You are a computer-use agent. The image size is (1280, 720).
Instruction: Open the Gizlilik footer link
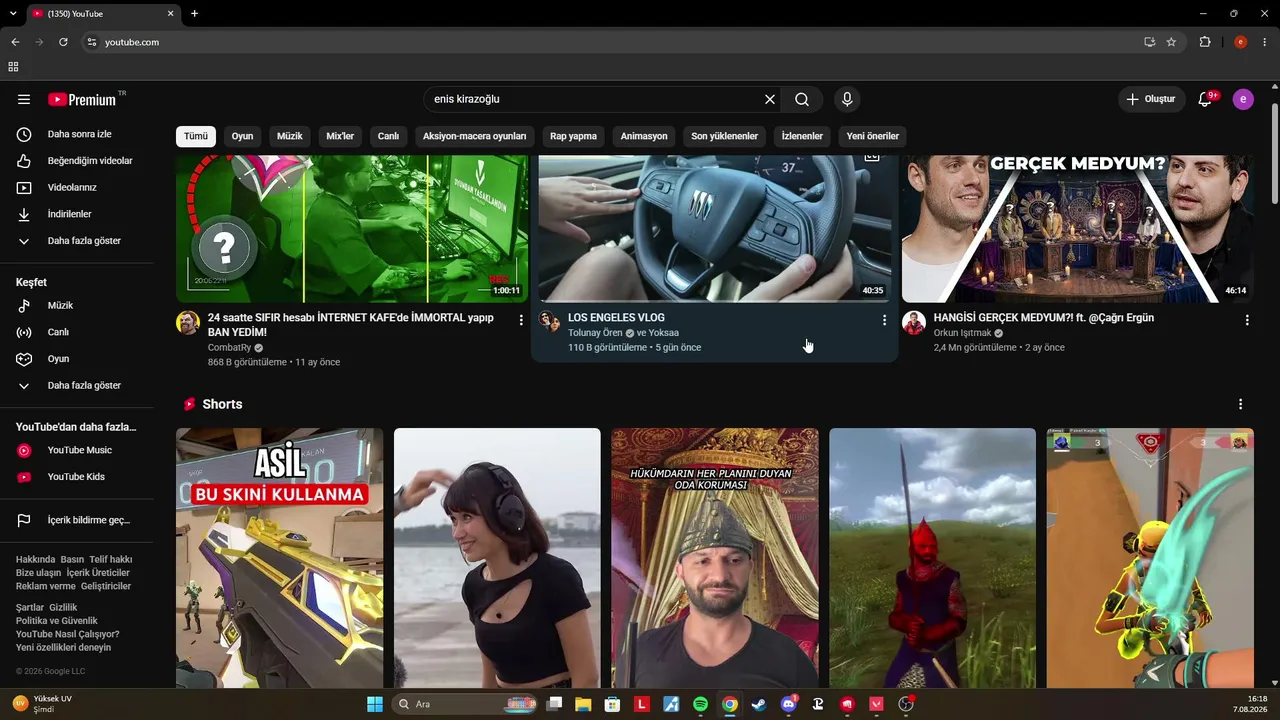63,608
